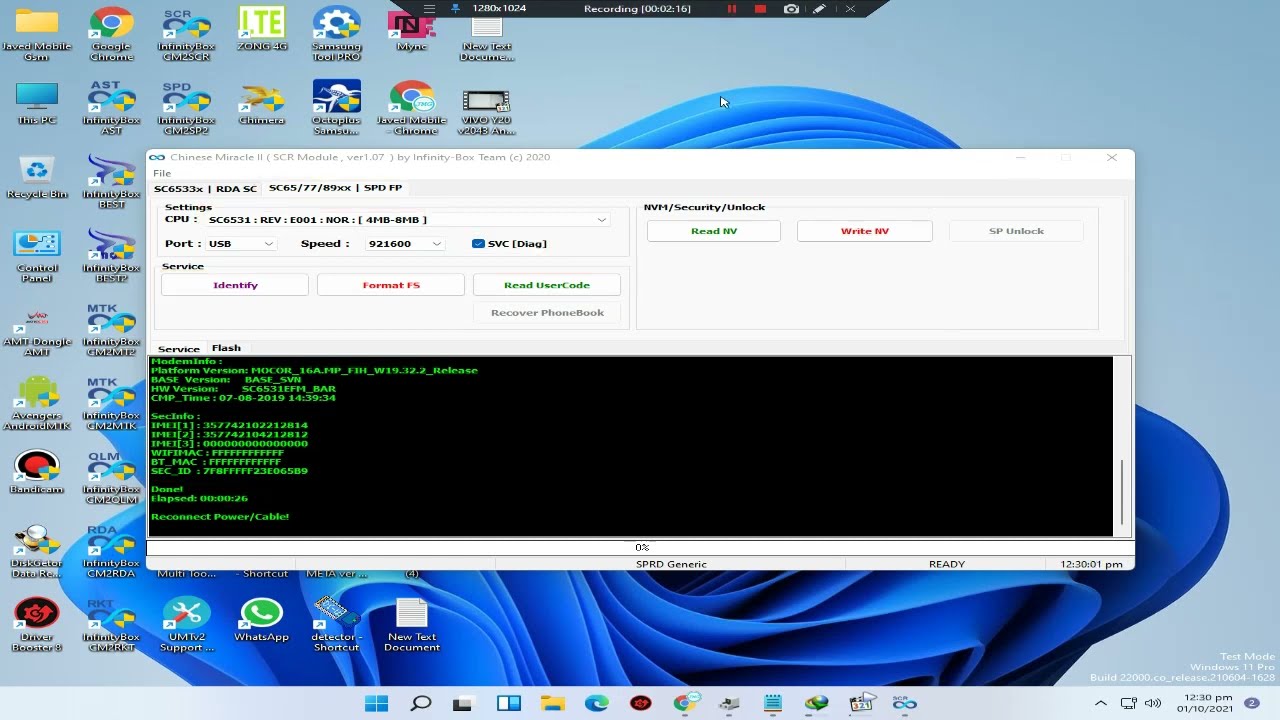This screenshot has width=1280, height=720.
Task: Open the taskbar clock and date
Action: (x=1207, y=703)
